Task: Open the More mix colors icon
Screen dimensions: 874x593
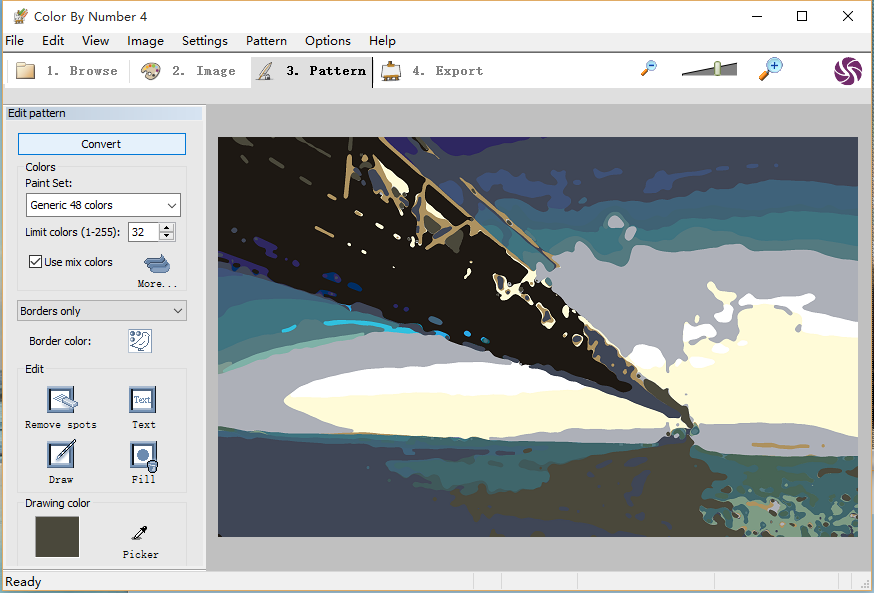Action: point(157,264)
